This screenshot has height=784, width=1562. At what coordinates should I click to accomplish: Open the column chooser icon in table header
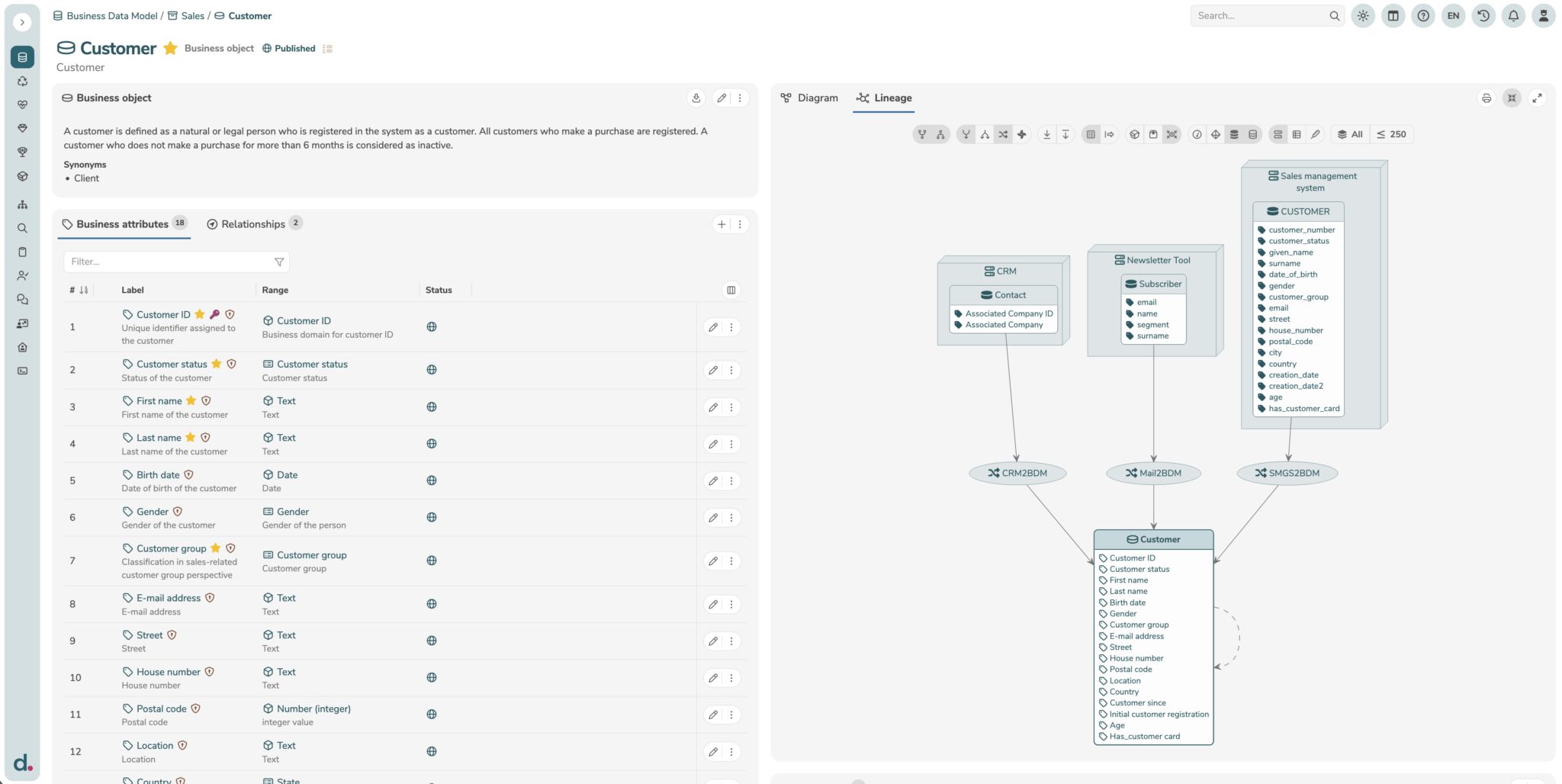[731, 291]
